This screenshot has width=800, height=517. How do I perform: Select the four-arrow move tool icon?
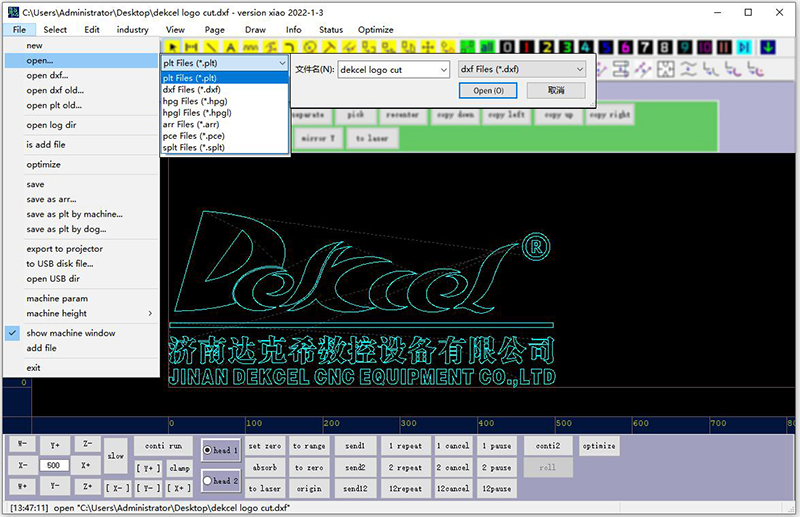[428, 47]
